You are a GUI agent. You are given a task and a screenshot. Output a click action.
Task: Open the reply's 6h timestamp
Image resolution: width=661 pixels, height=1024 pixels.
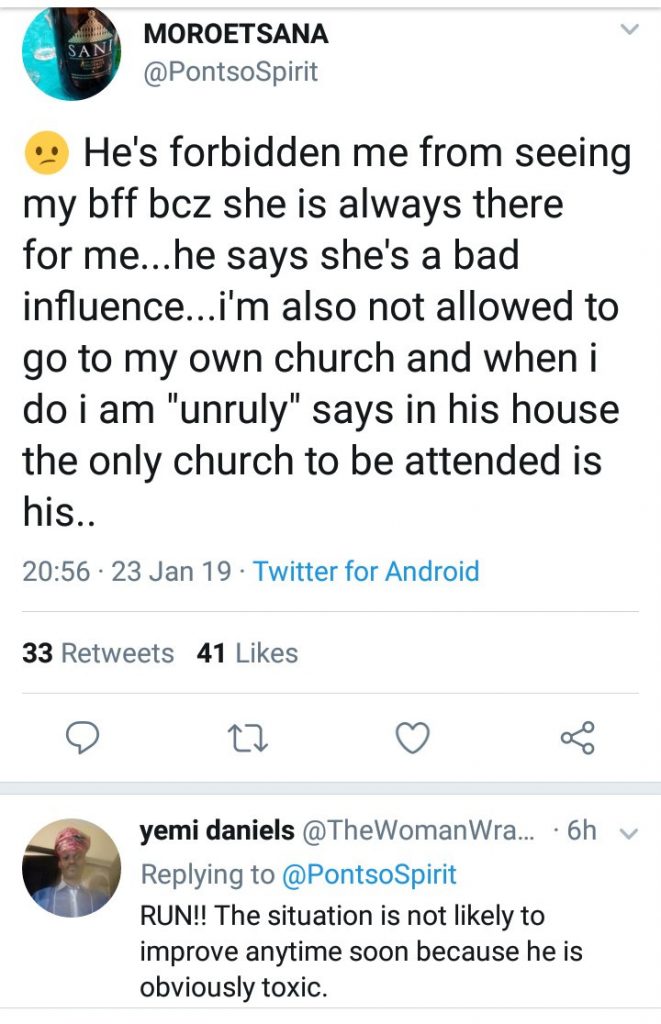(x=581, y=830)
